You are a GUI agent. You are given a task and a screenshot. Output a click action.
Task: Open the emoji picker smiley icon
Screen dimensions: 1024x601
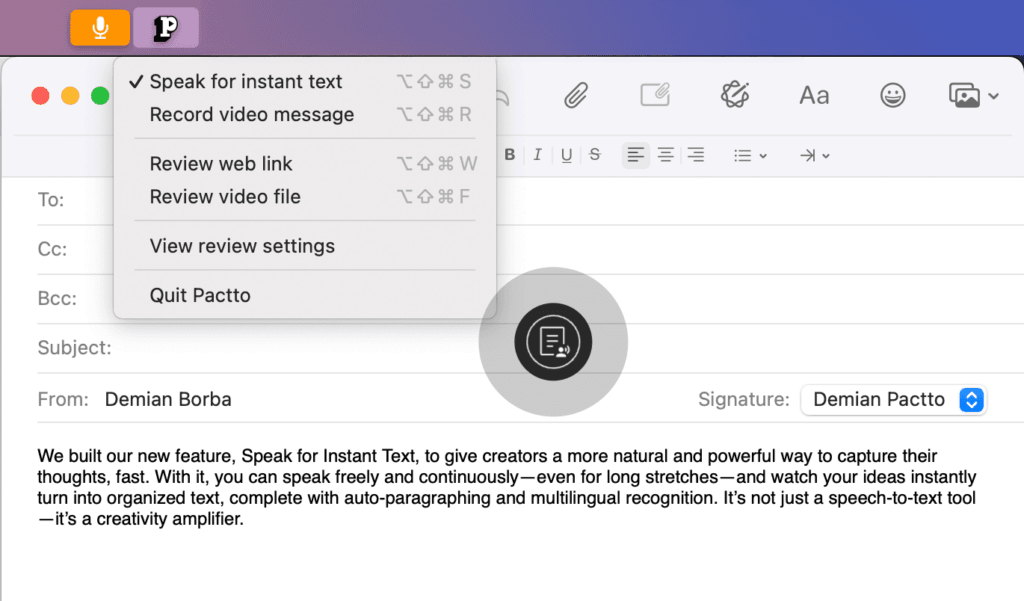[893, 95]
